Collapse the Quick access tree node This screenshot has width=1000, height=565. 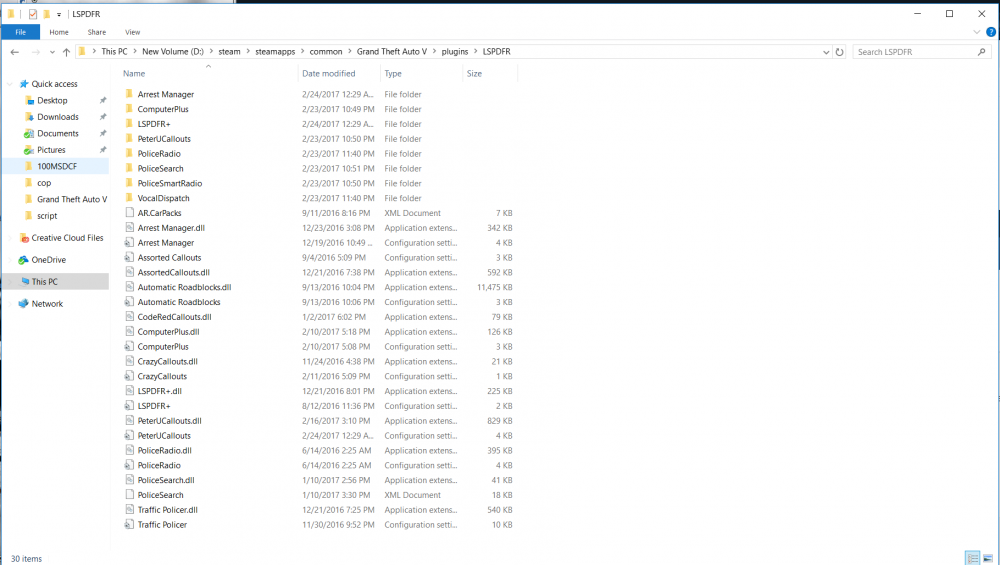(x=10, y=84)
